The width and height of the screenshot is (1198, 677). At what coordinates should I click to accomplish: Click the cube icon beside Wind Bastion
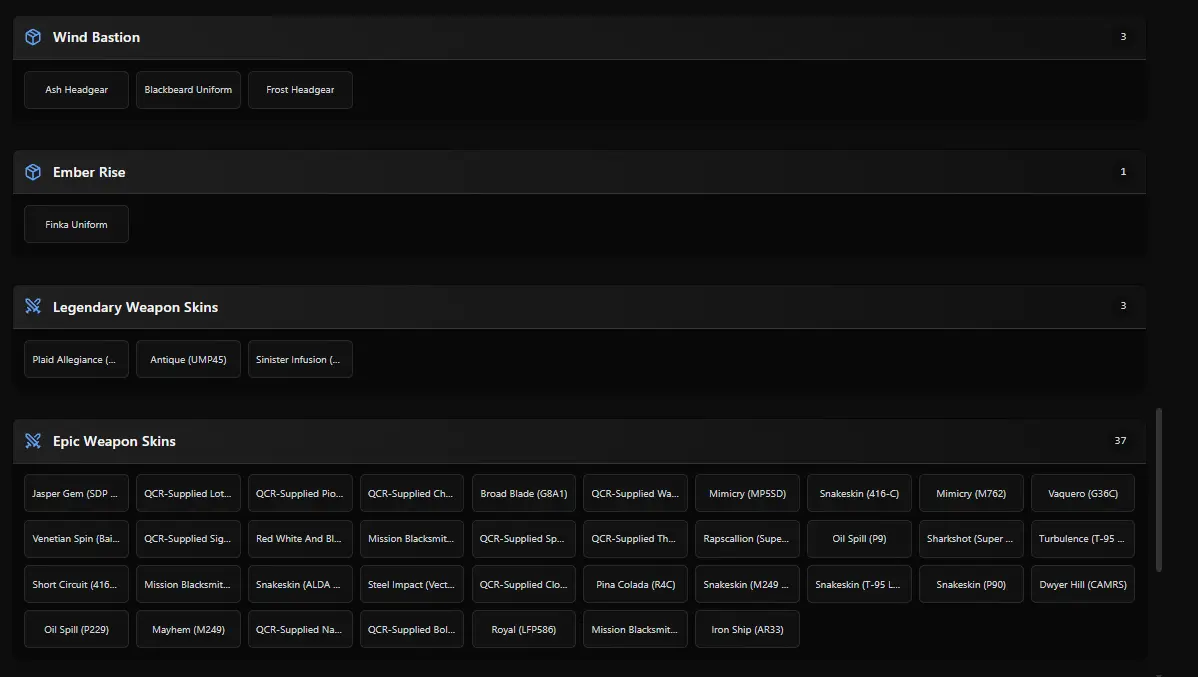tap(33, 37)
